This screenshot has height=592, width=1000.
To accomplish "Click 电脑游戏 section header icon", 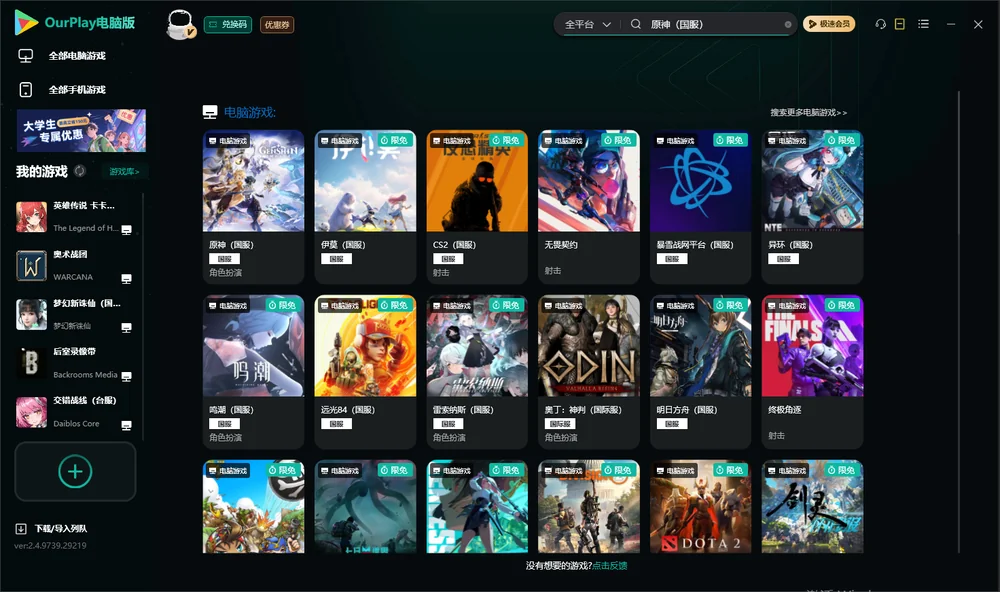I will pyautogui.click(x=210, y=113).
